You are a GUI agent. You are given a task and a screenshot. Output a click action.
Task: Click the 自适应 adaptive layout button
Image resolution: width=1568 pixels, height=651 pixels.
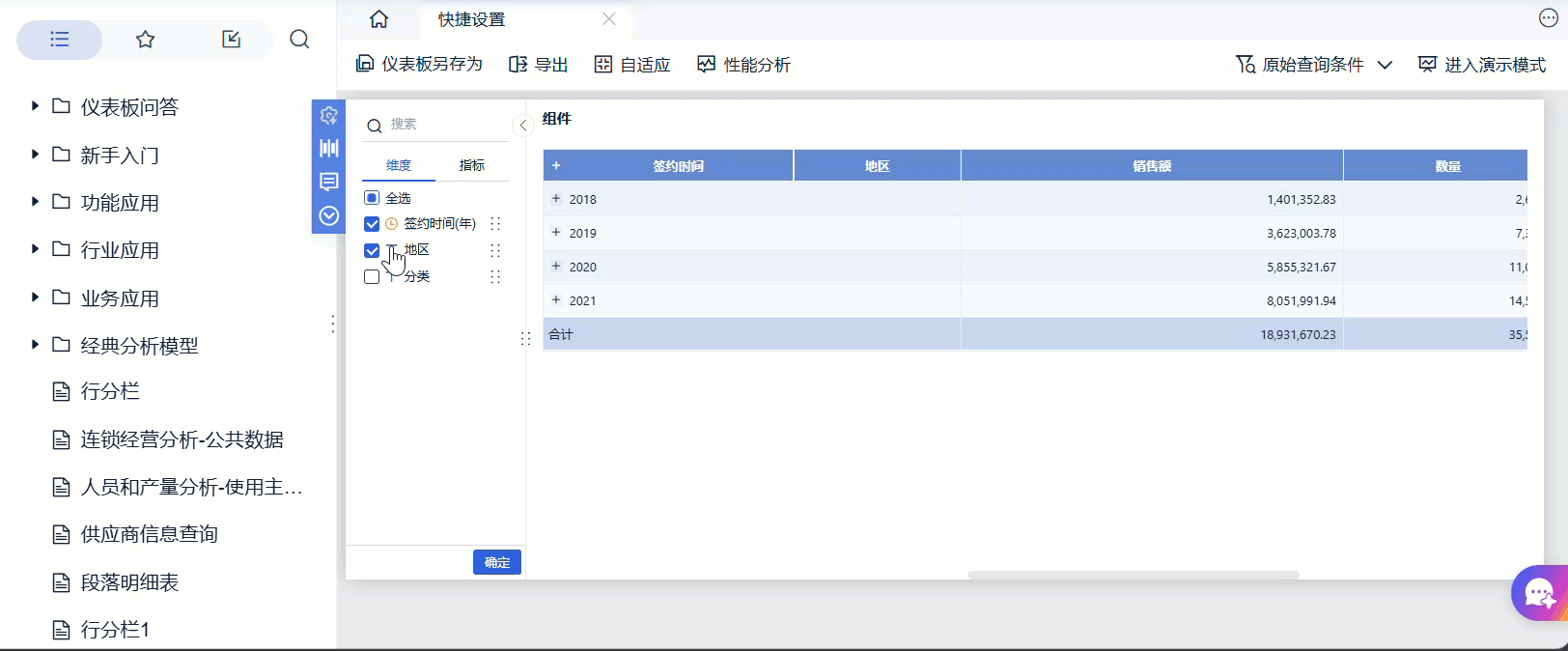[632, 65]
